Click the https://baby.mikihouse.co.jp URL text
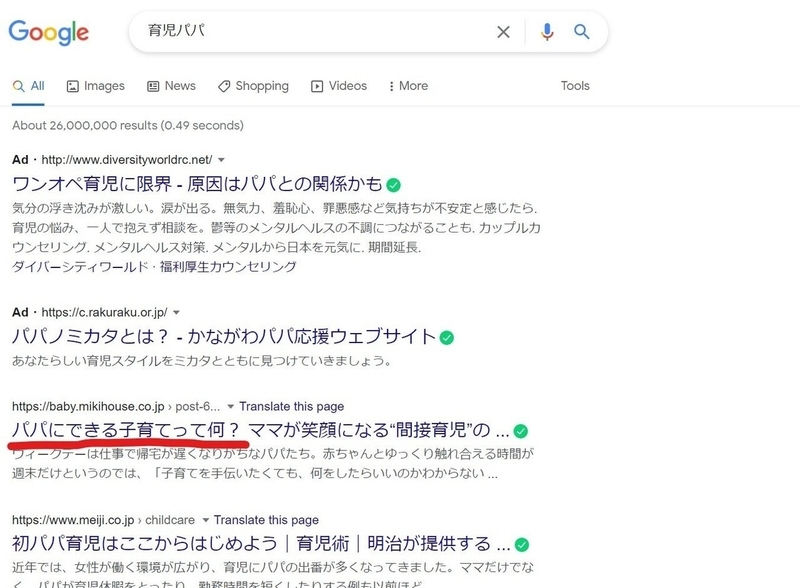Image resolution: width=800 pixels, height=588 pixels. (x=88, y=407)
